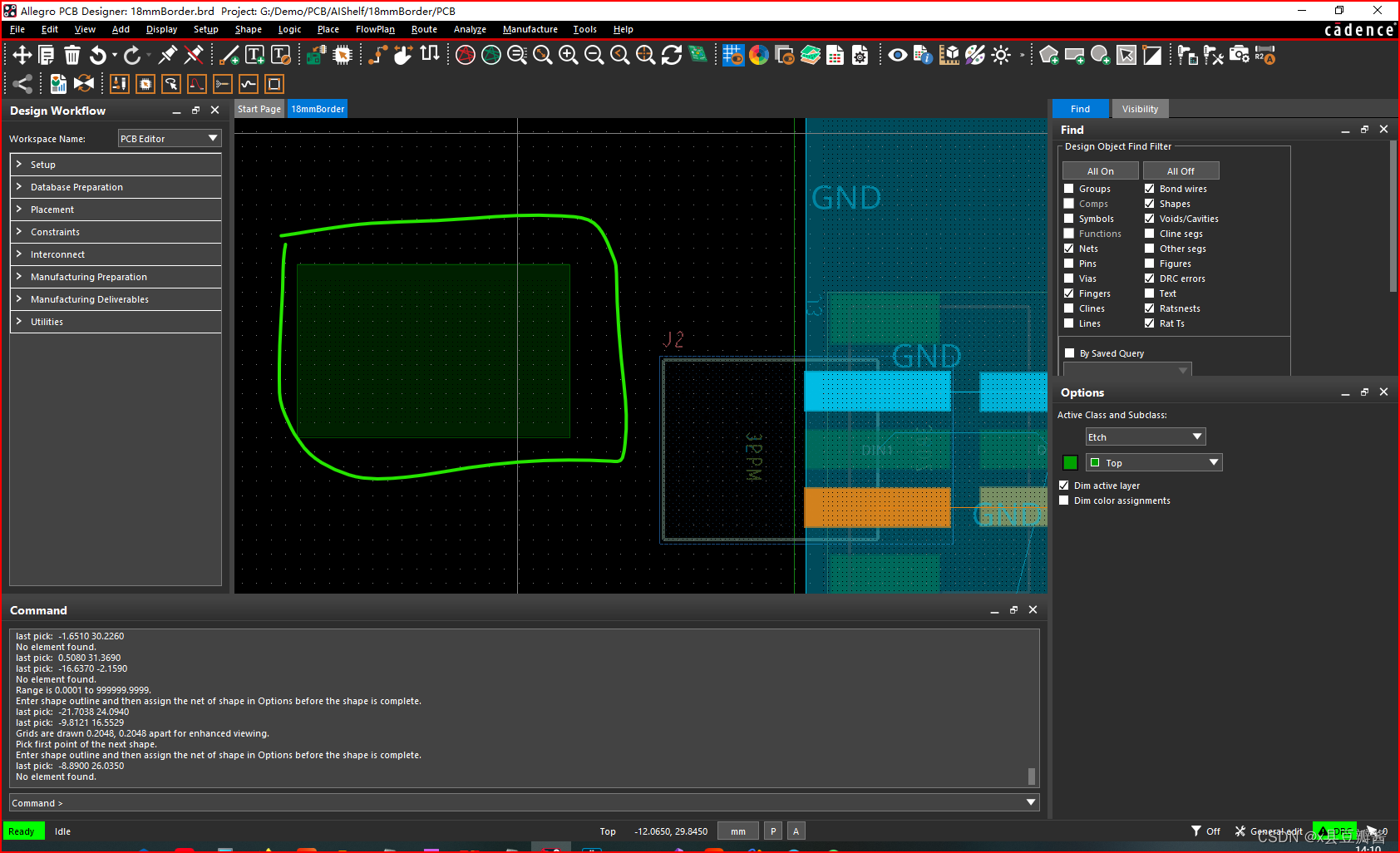Click the Show Element eye icon
1400x853 pixels.
[898, 55]
